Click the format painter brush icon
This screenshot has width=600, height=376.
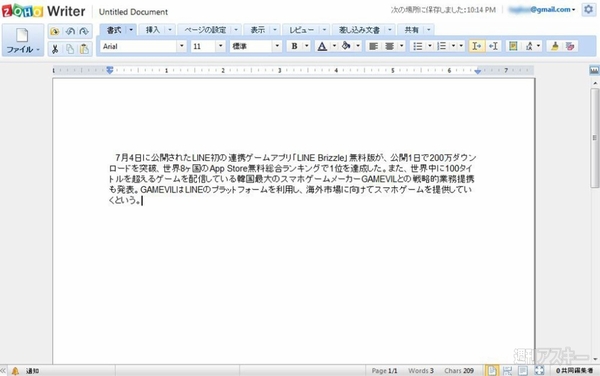[x=555, y=46]
